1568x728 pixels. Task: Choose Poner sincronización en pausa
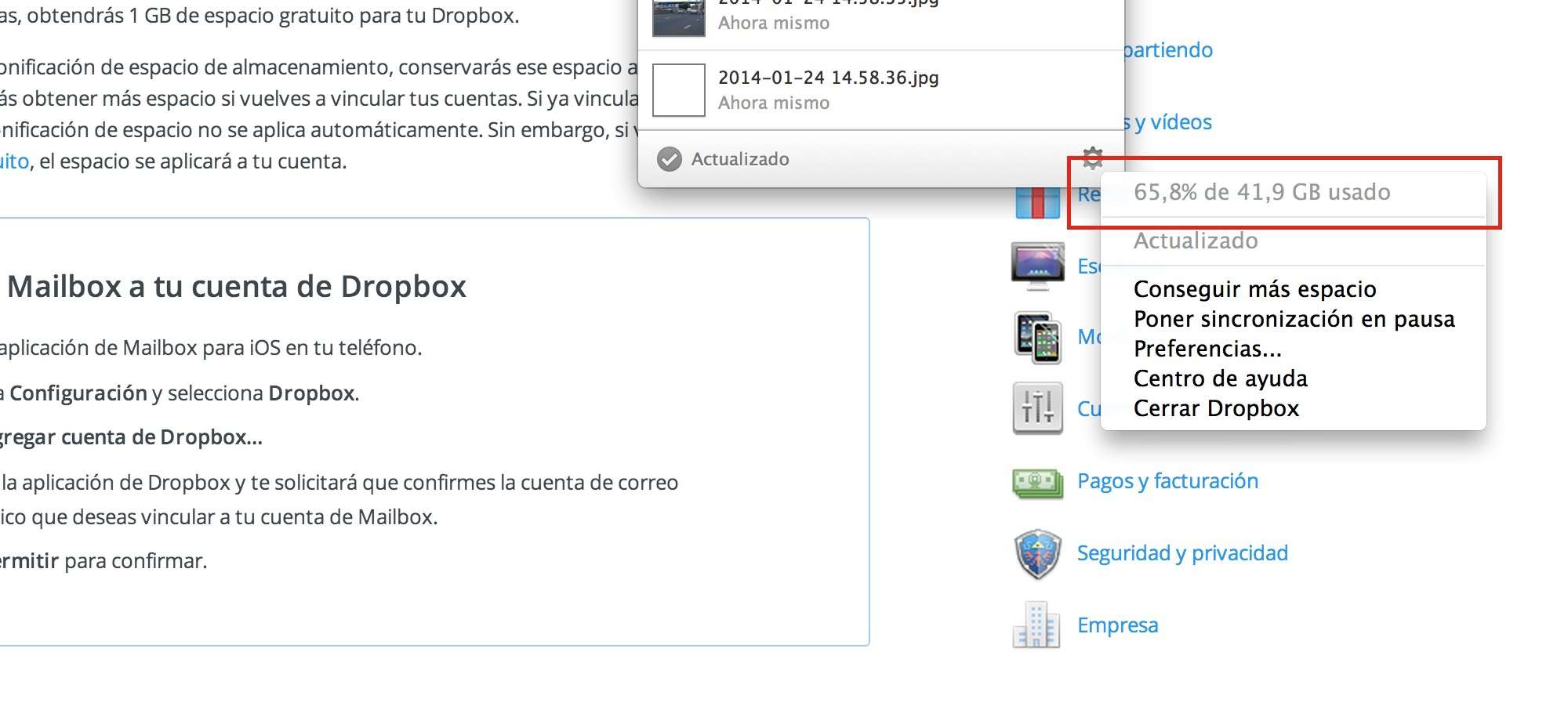click(1294, 319)
